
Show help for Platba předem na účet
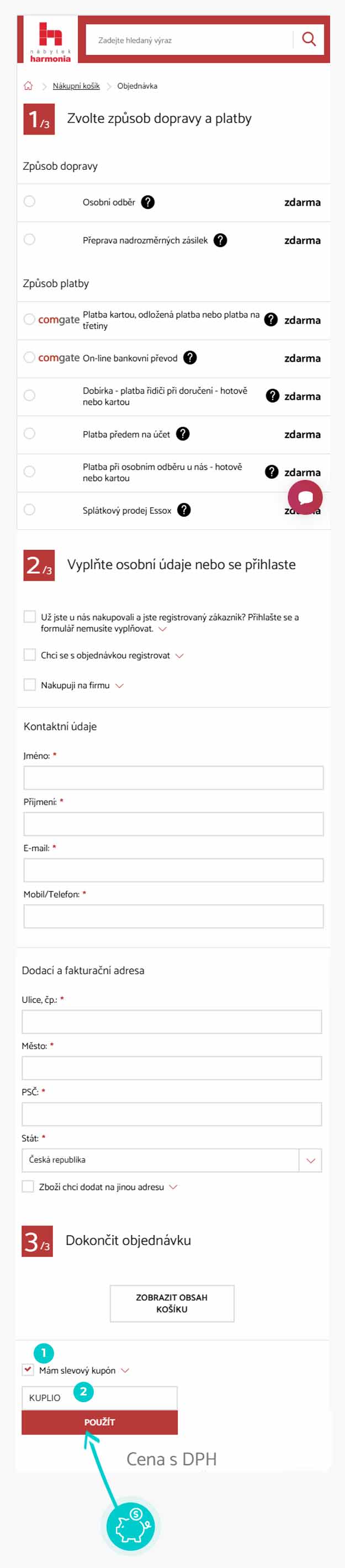coord(183,434)
